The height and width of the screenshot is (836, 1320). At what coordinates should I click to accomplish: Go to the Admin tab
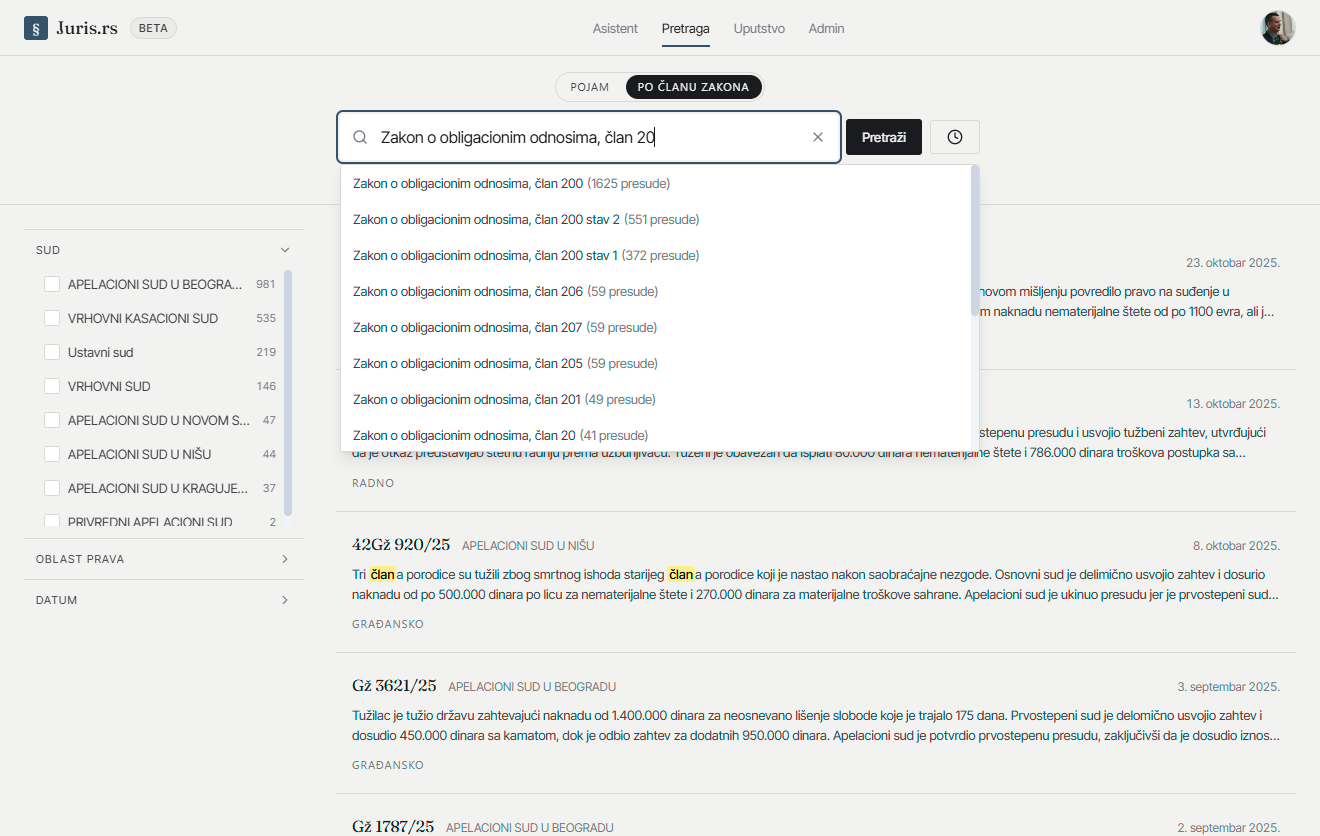click(x=827, y=28)
